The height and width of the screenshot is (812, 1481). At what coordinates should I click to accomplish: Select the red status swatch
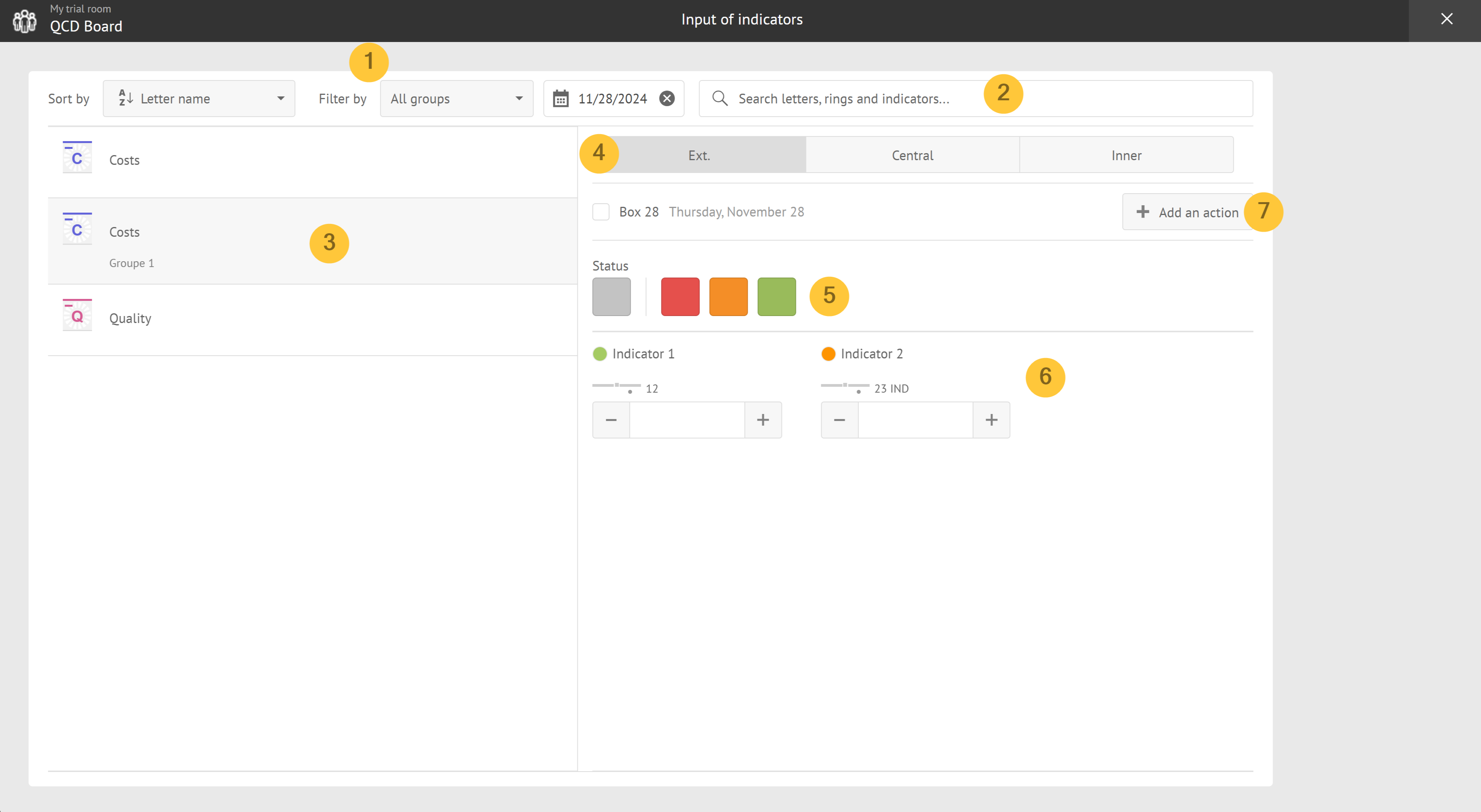click(680, 297)
